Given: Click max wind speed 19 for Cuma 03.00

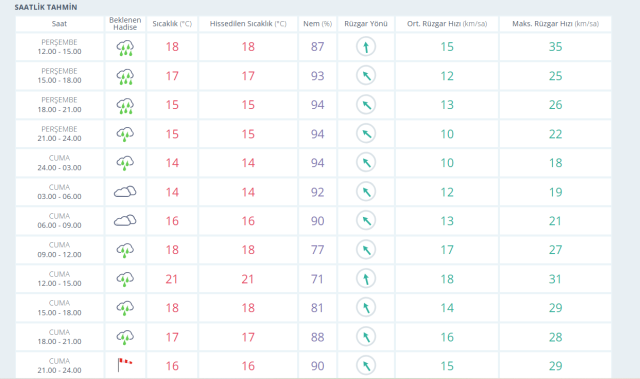Looking at the screenshot, I should pos(556,192).
